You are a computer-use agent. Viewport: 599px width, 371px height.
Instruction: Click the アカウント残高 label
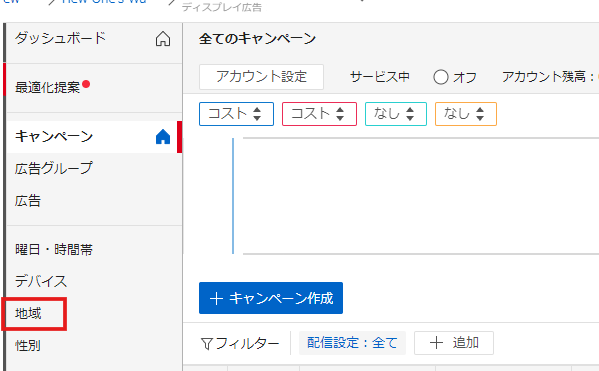point(544,77)
